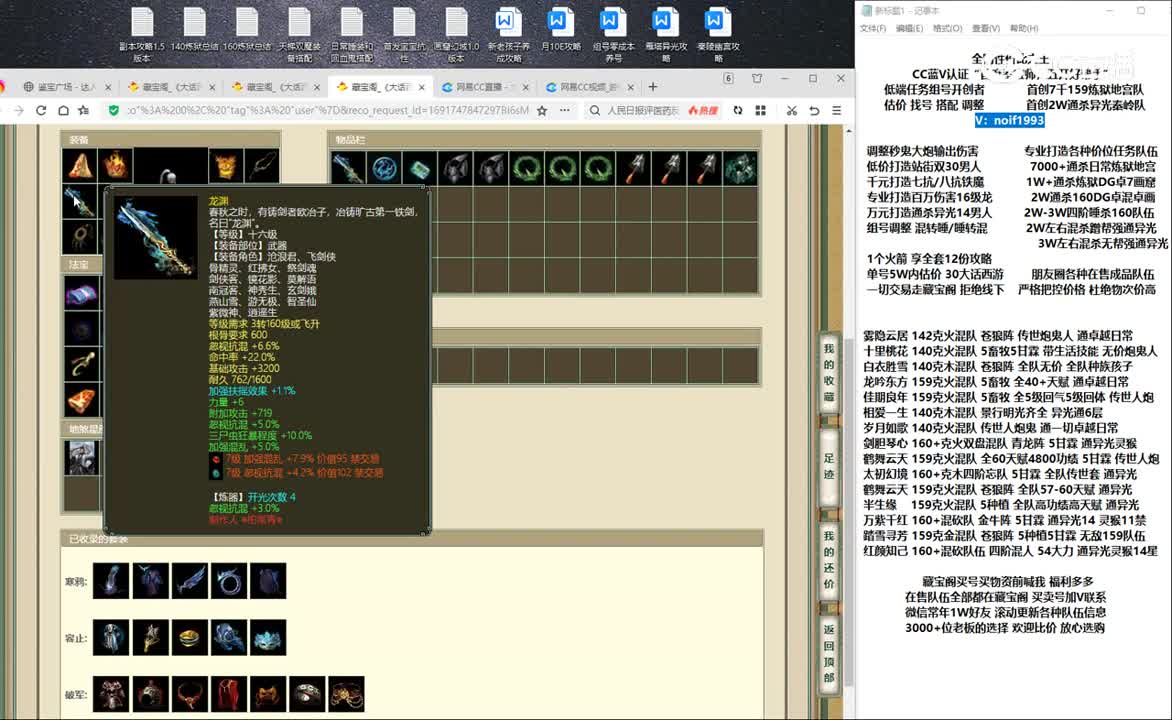Open Notepad 查看(V) menu
The image size is (1172, 720).
[985, 28]
